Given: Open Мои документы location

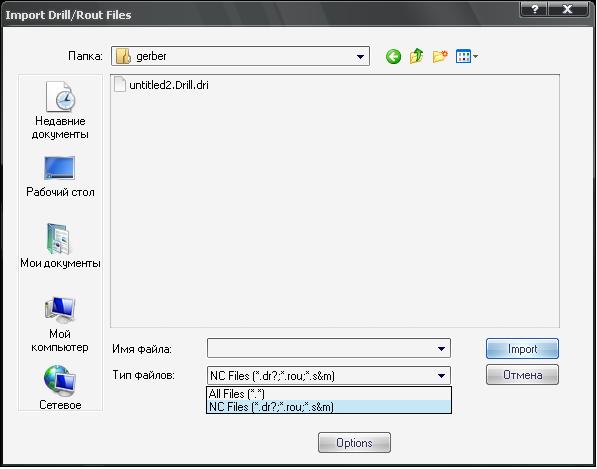Looking at the screenshot, I should (x=60, y=246).
